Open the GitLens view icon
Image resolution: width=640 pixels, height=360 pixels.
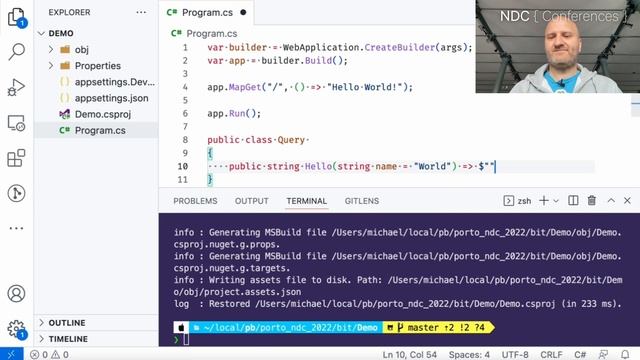[16, 193]
